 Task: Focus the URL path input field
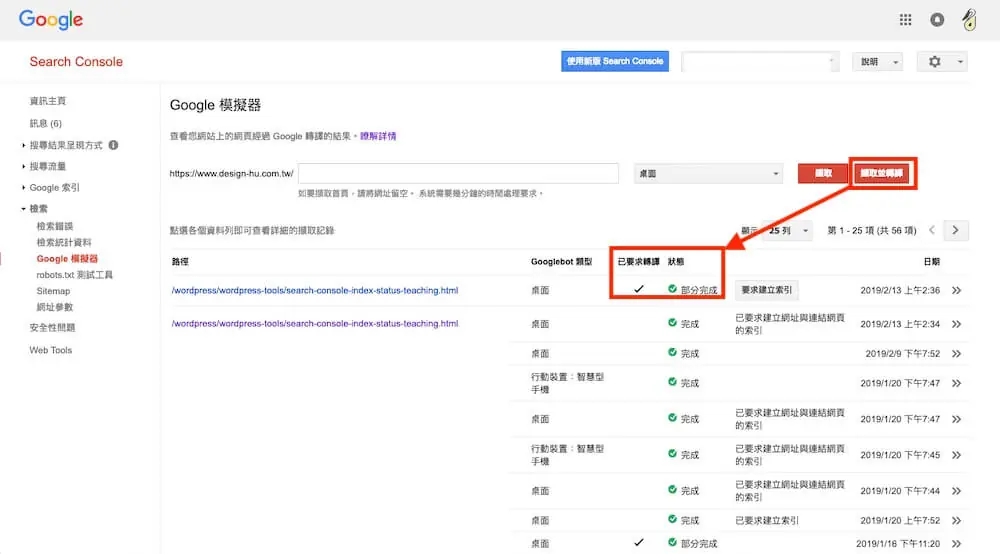(x=458, y=173)
